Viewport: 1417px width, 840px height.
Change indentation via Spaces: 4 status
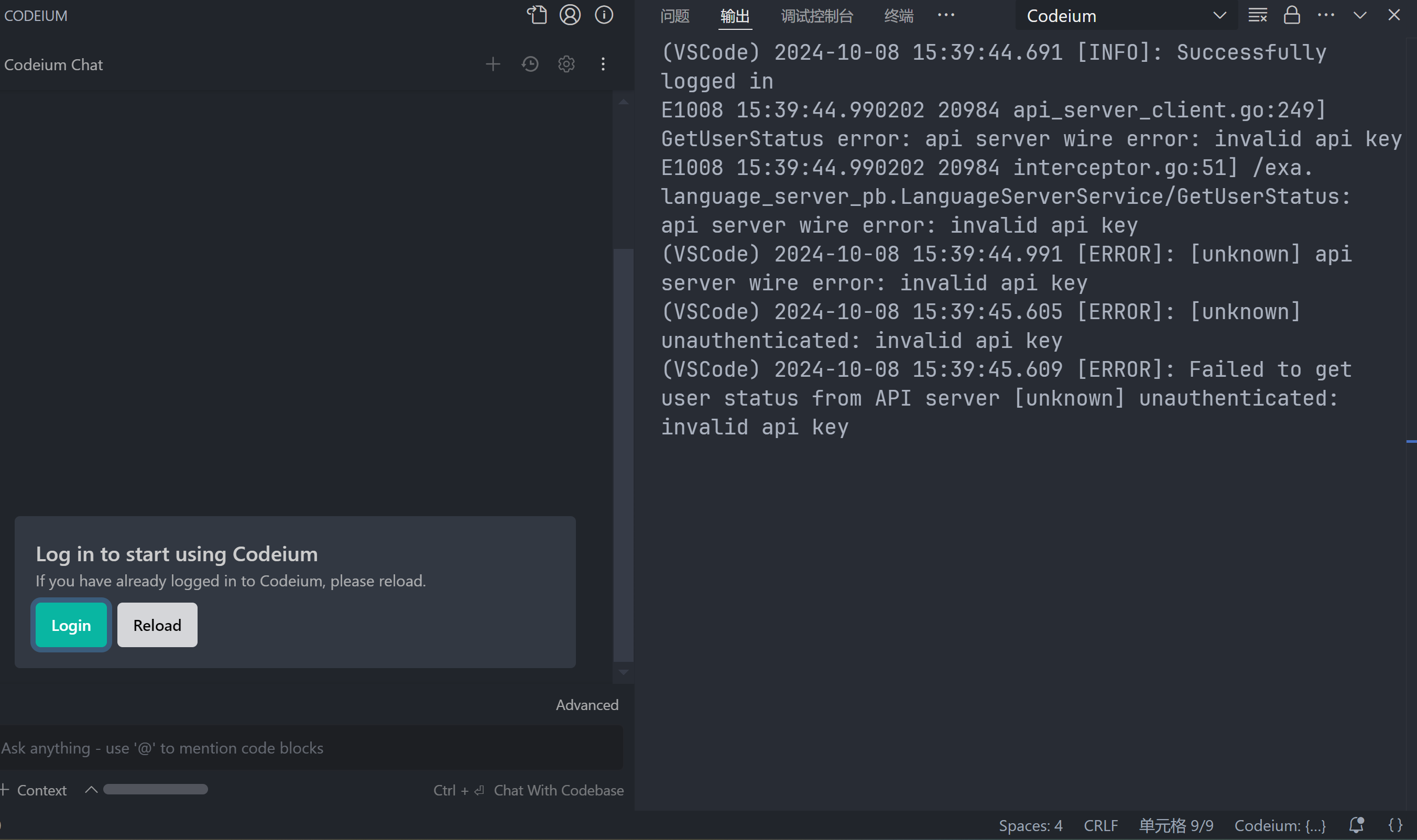point(1030,826)
